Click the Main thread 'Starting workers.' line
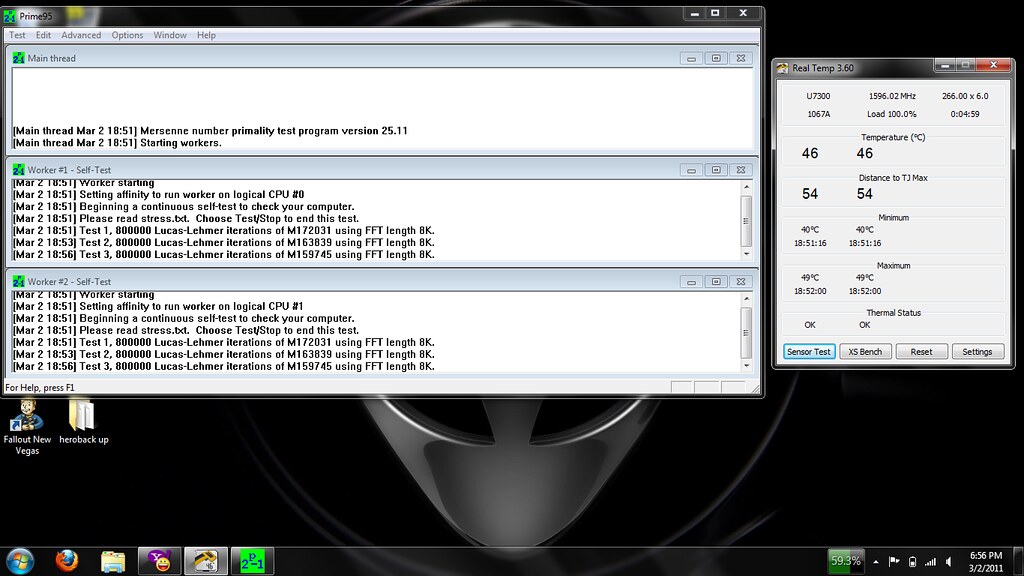 pyautogui.click(x=118, y=143)
